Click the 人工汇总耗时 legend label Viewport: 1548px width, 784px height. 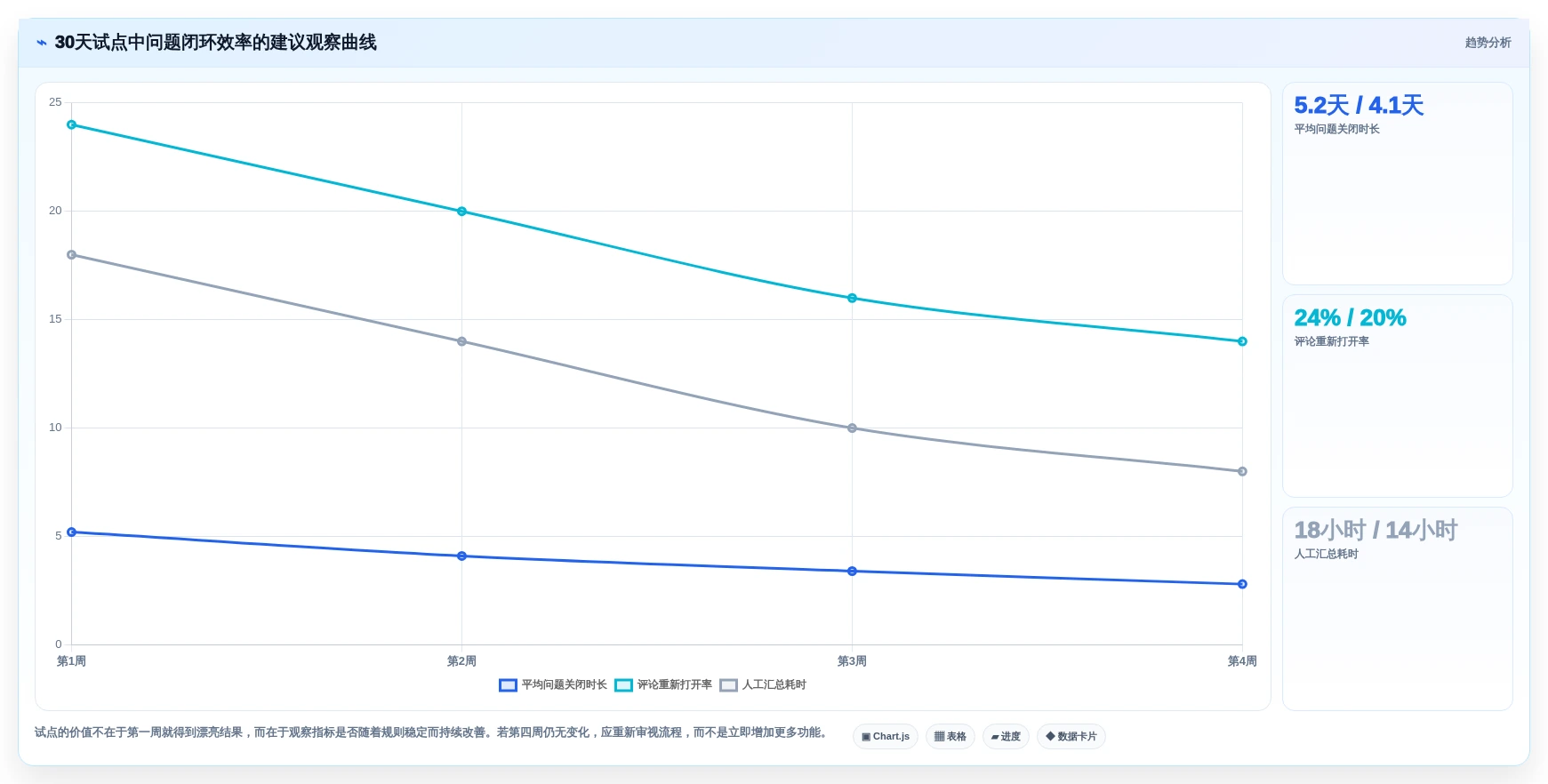[774, 685]
